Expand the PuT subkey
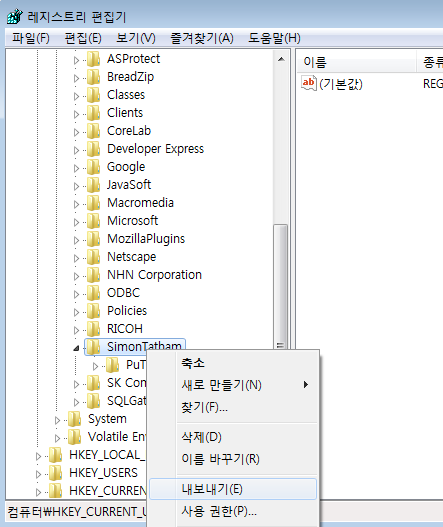 point(95,366)
